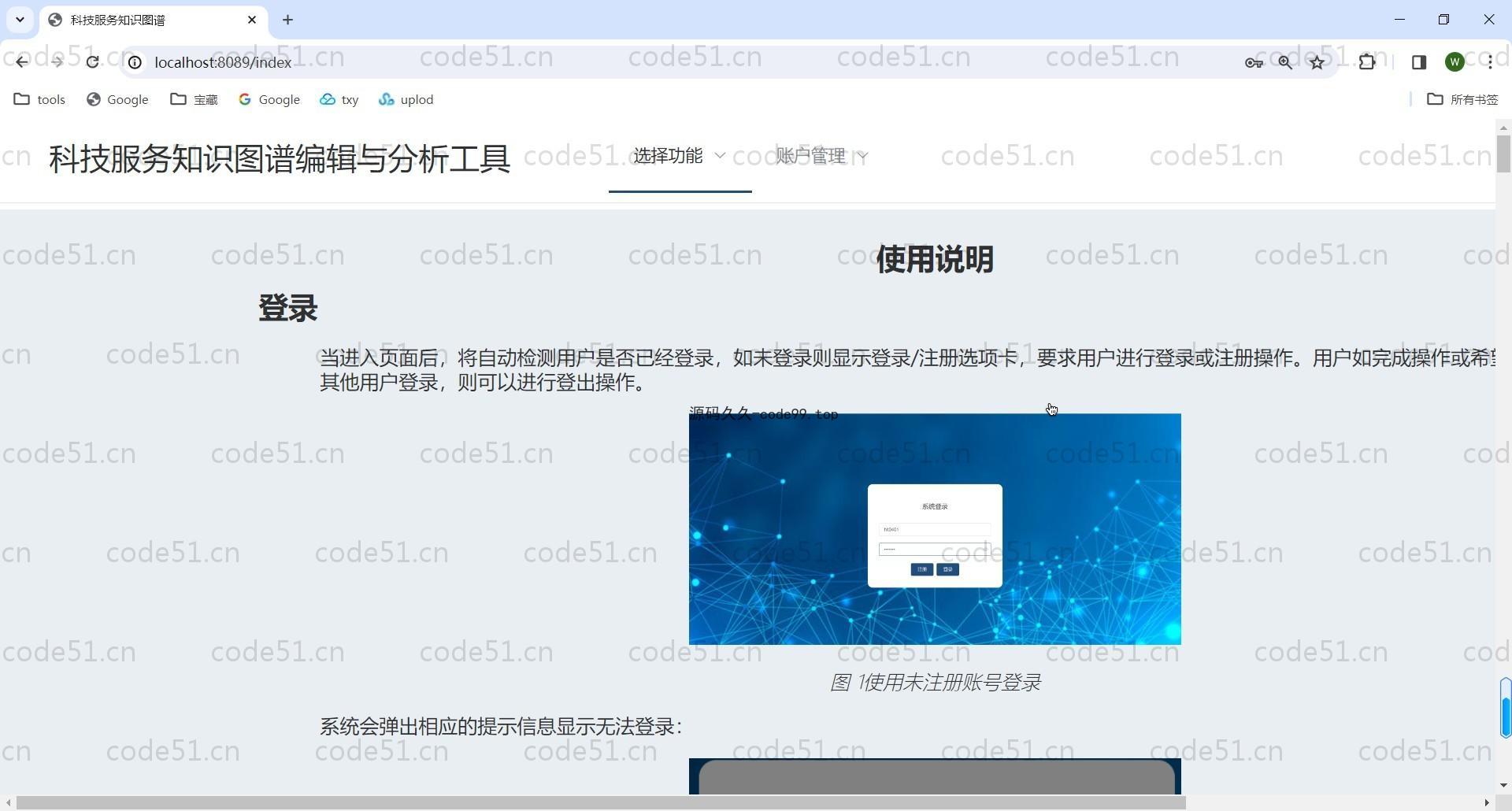Viewport: 1512px width, 811px height.
Task: Click the login screenshot thumbnail image
Action: click(935, 528)
